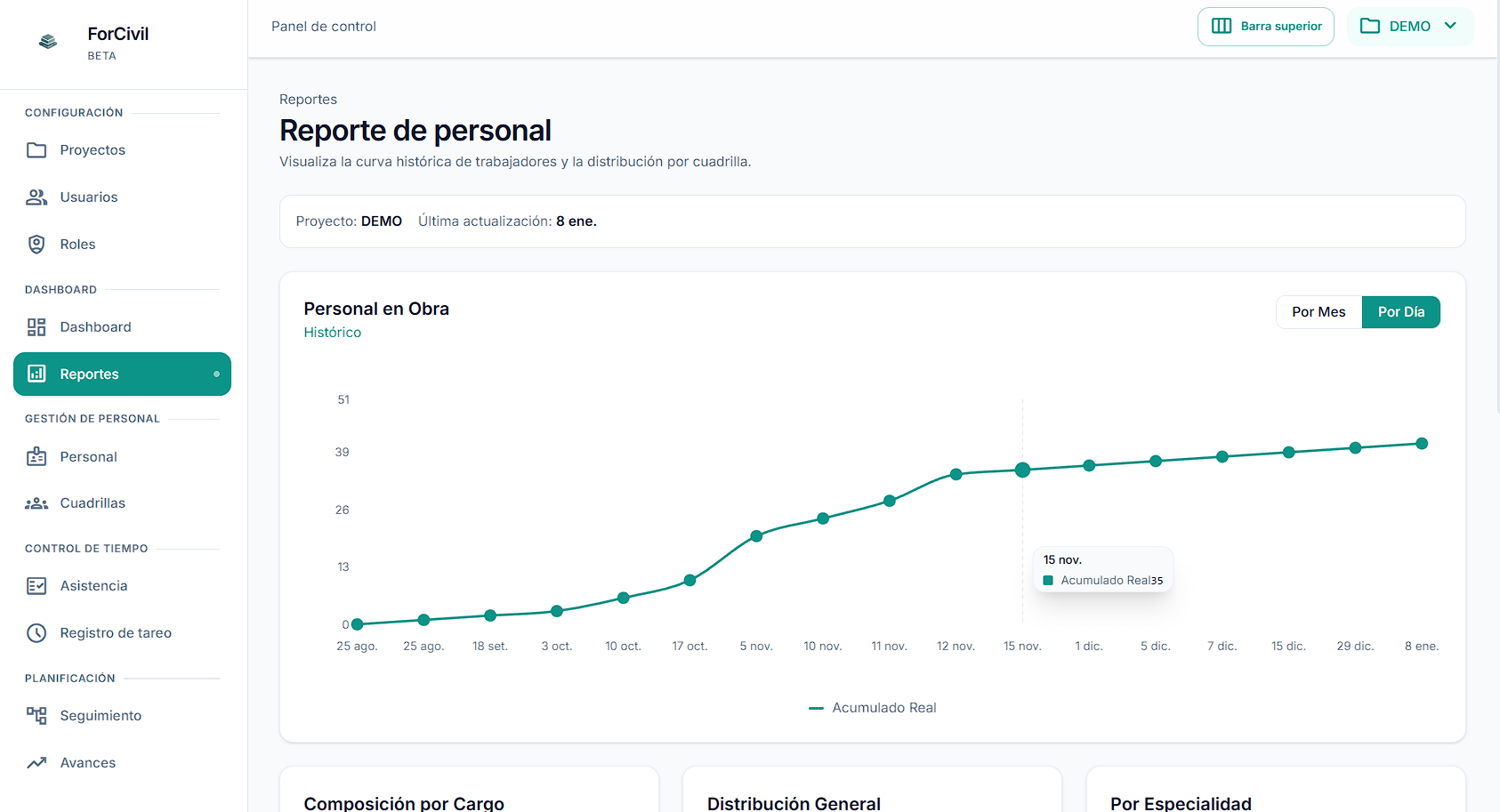Screen dimensions: 1500x812
Task: Open the Dashboard grid icon
Action: (36, 326)
